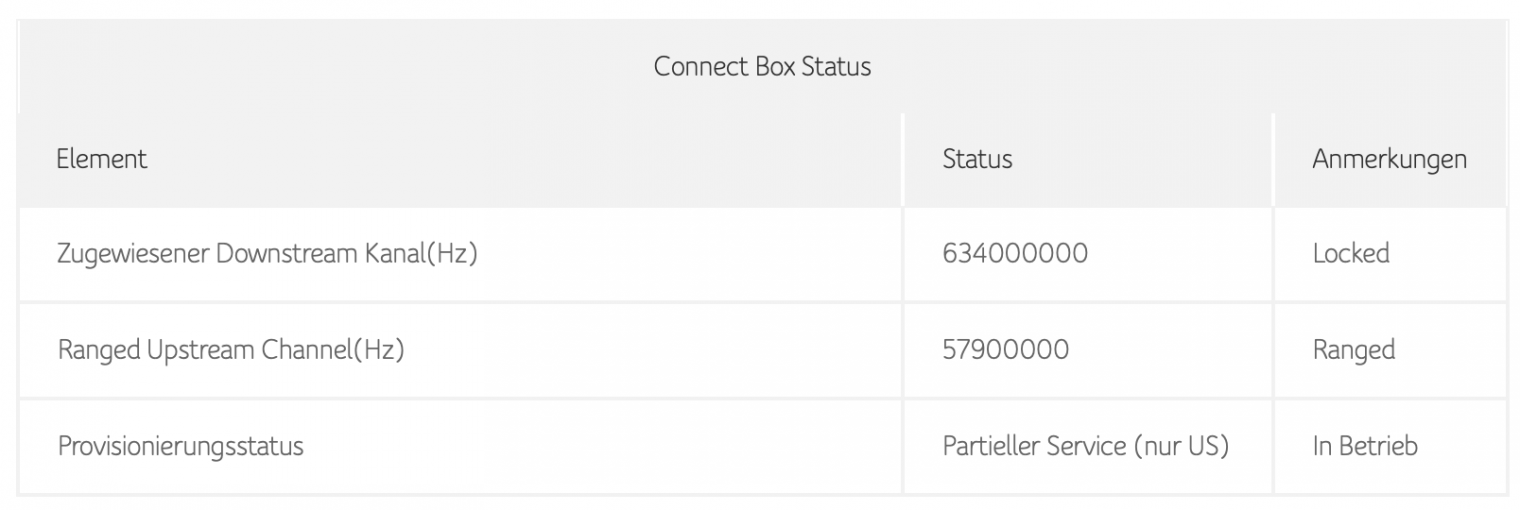The width and height of the screenshot is (1520, 510).
Task: Select the "Anmerkungen" column header
Action: tap(1389, 159)
